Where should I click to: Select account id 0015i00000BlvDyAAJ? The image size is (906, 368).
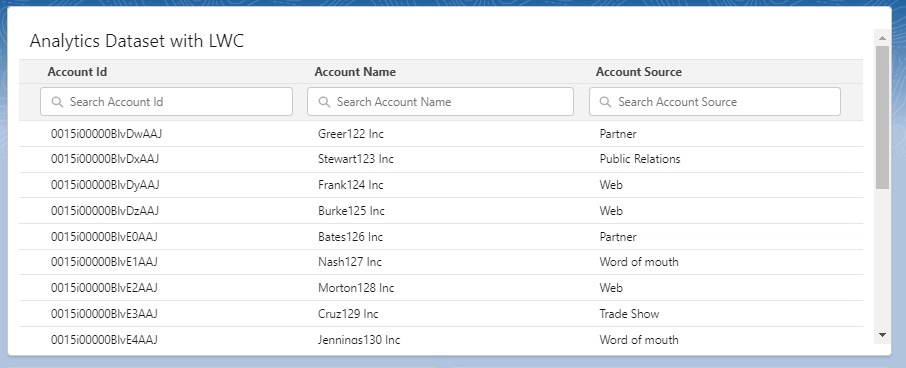(105, 185)
